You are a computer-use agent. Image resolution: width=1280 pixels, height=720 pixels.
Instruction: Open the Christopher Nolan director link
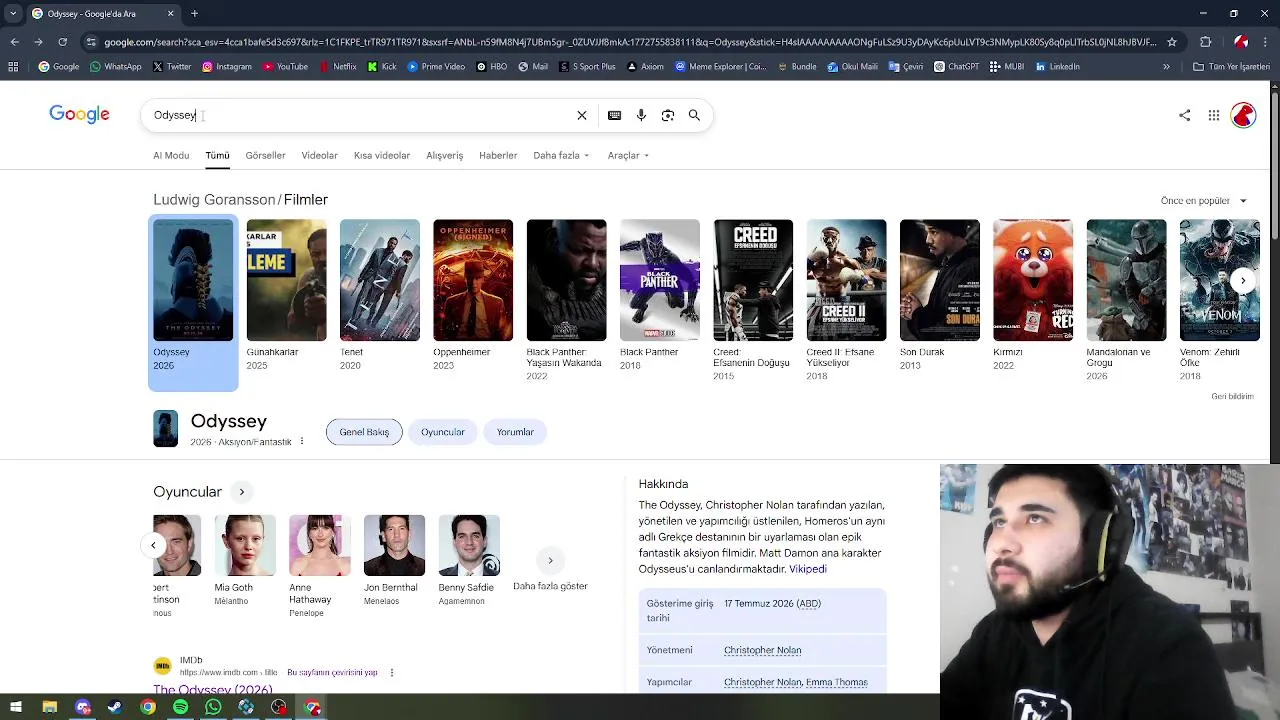[x=762, y=650]
